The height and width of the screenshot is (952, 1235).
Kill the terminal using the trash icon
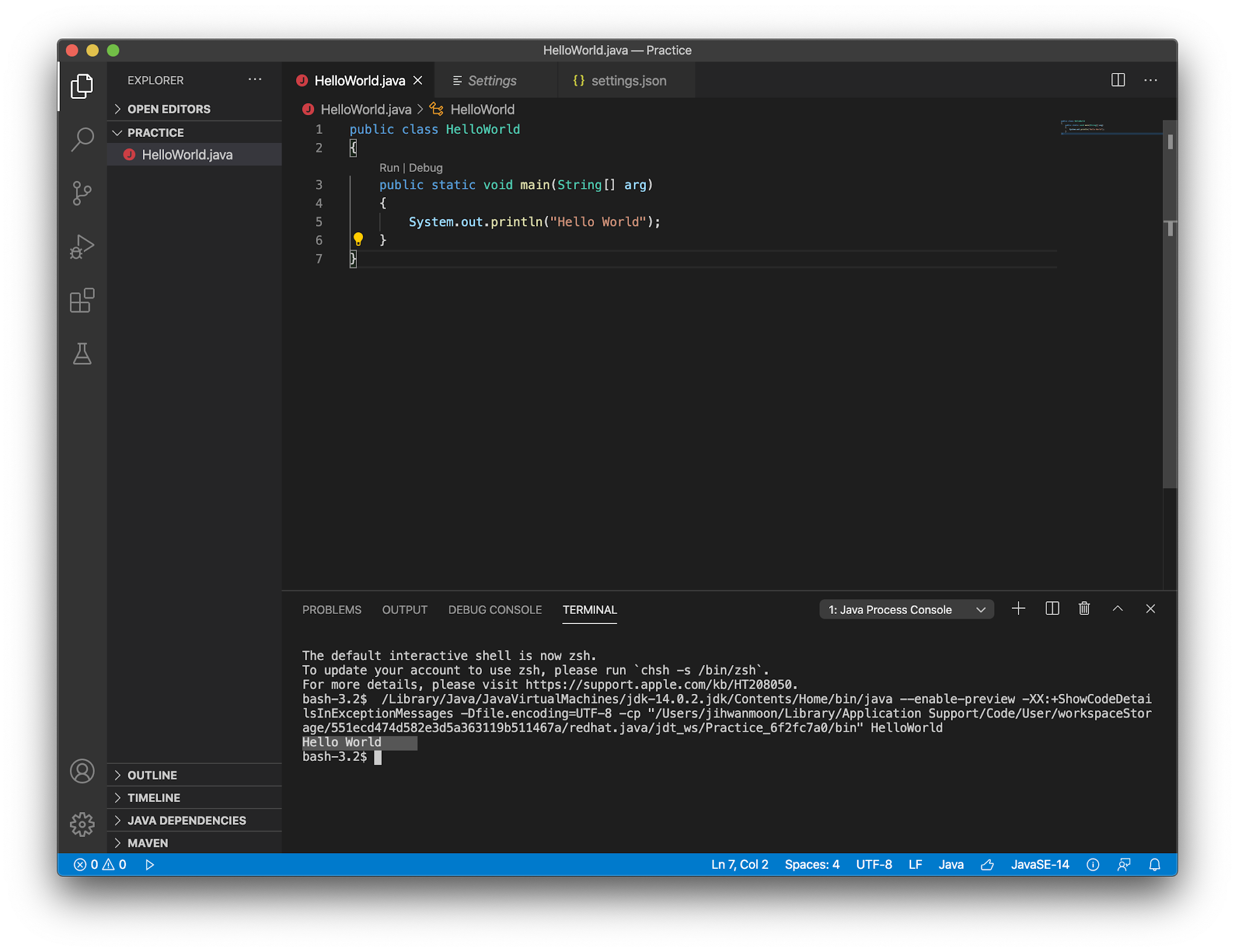(1084, 609)
